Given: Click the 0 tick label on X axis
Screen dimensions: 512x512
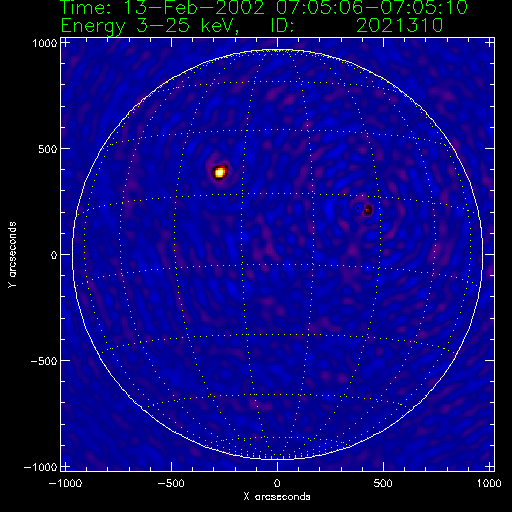Looking at the screenshot, I should [x=277, y=483].
